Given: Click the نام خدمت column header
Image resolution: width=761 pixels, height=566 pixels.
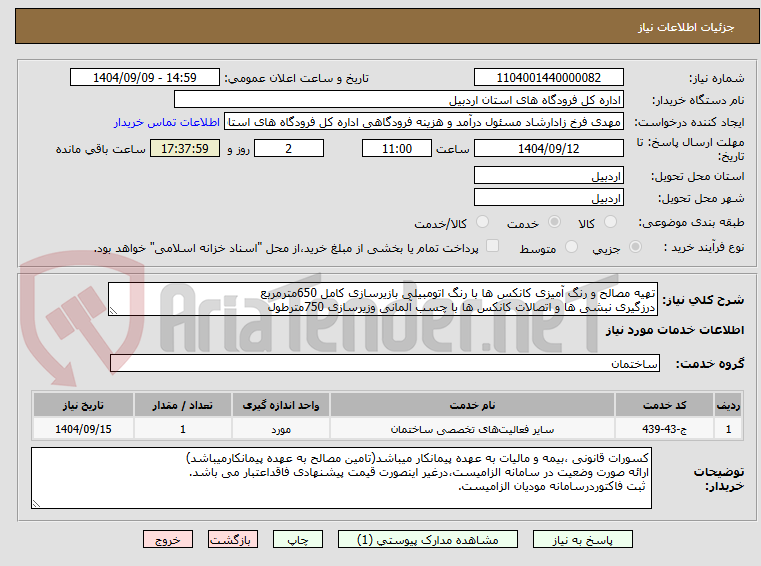Looking at the screenshot, I should (472, 405).
